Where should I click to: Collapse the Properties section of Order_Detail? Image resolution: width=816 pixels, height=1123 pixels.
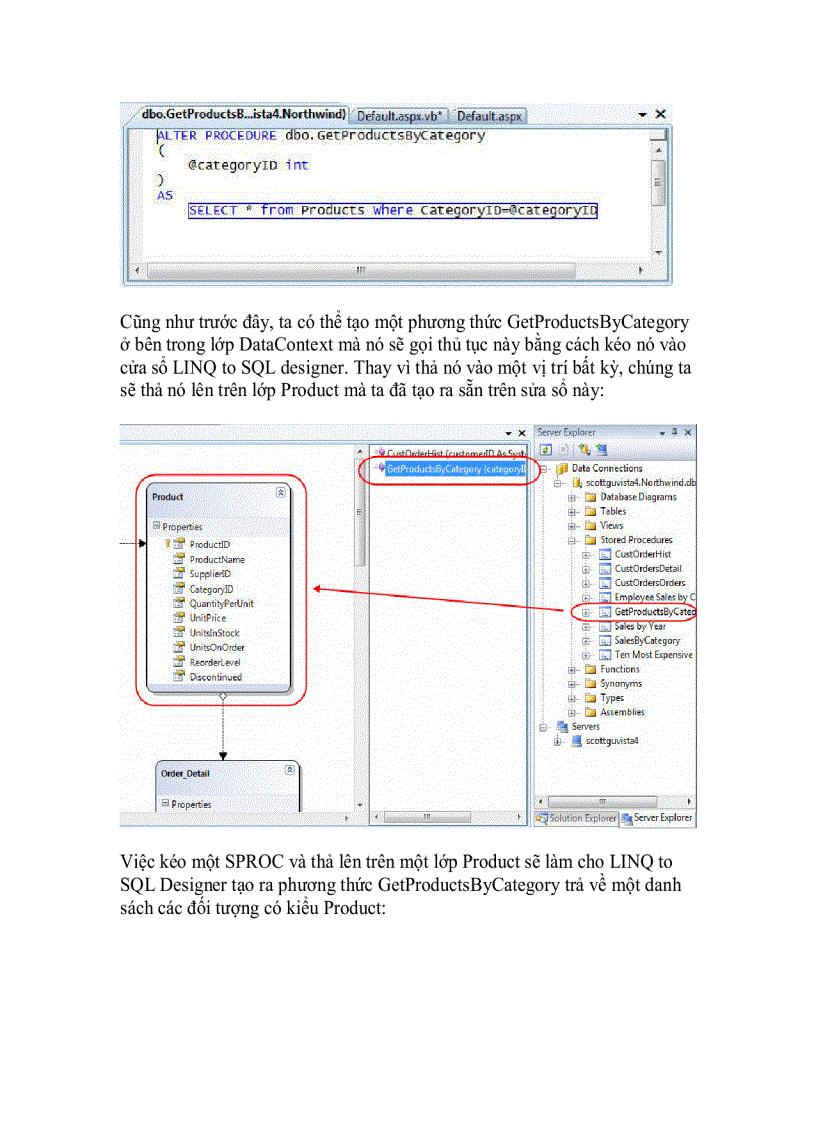click(165, 804)
